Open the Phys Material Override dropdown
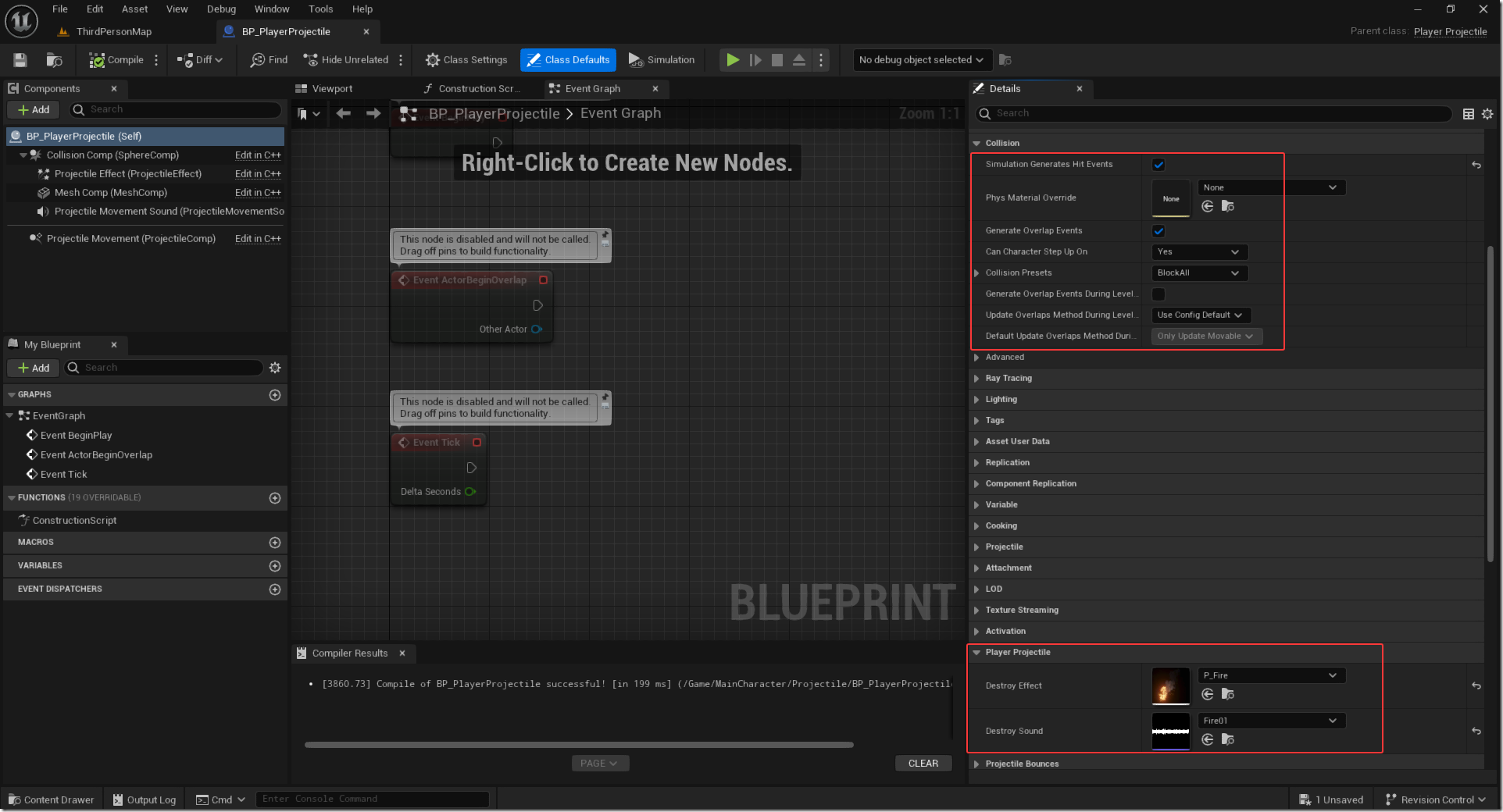Image resolution: width=1503 pixels, height=812 pixels. [1271, 187]
